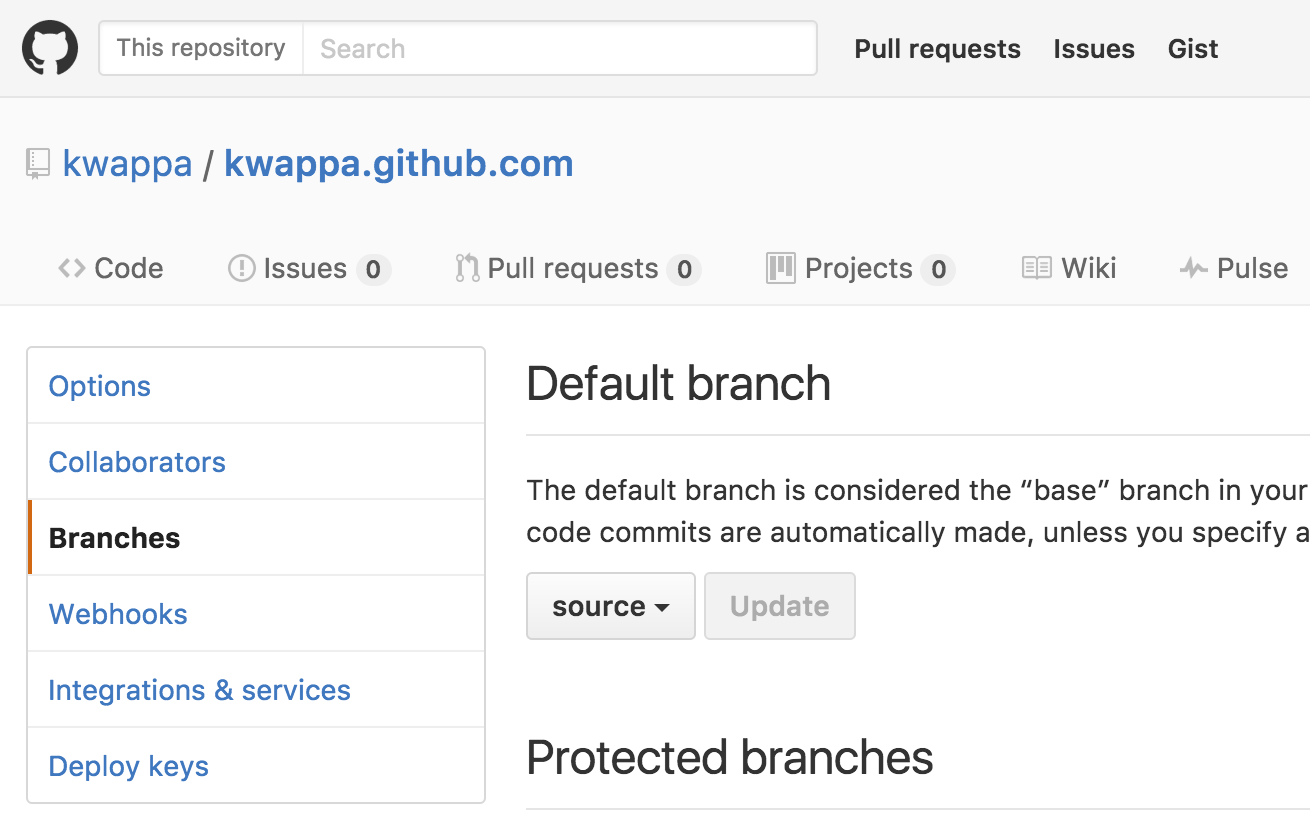Select Integrations & services in sidebar
1310x836 pixels.
(x=256, y=690)
